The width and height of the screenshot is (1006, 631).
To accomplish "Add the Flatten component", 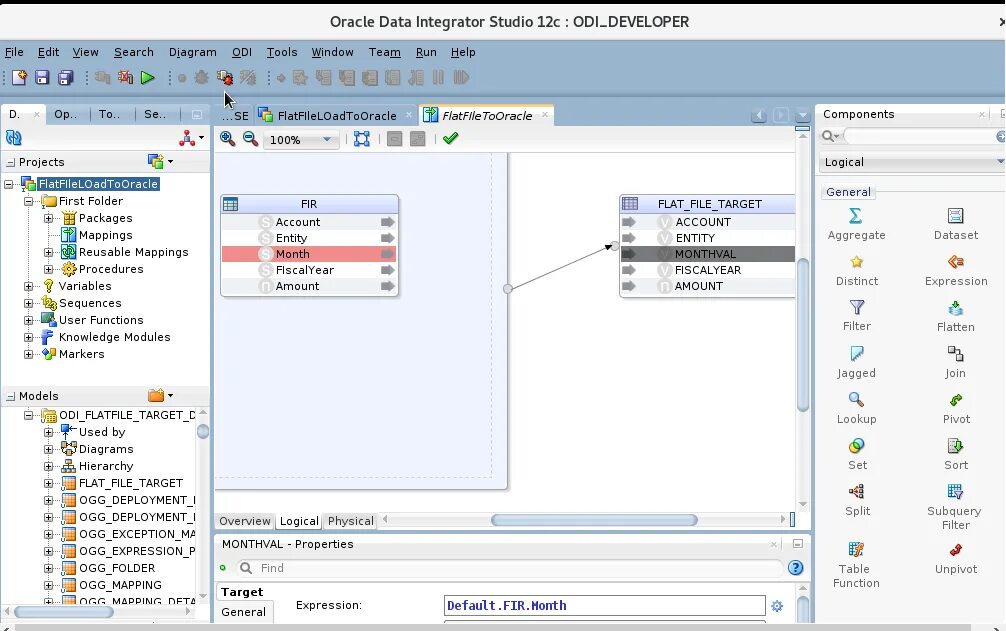I will click(955, 315).
